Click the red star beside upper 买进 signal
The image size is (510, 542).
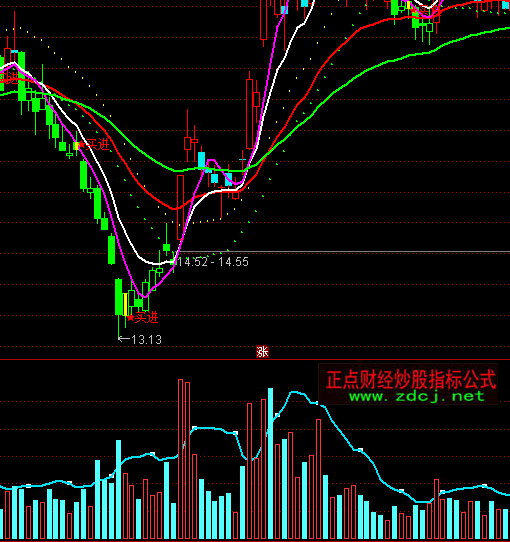click(82, 144)
